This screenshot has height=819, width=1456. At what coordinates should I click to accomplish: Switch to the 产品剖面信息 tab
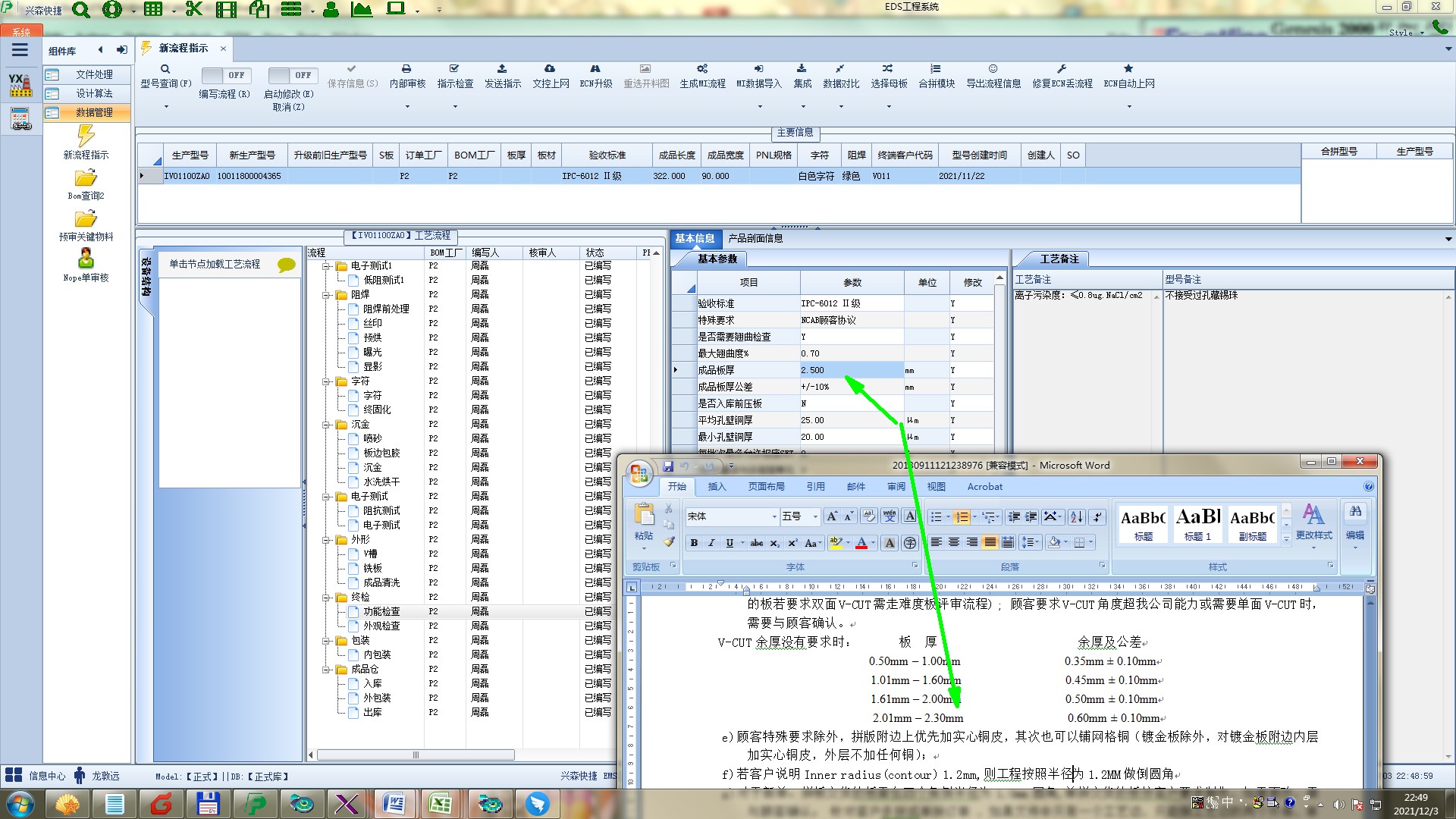click(755, 238)
